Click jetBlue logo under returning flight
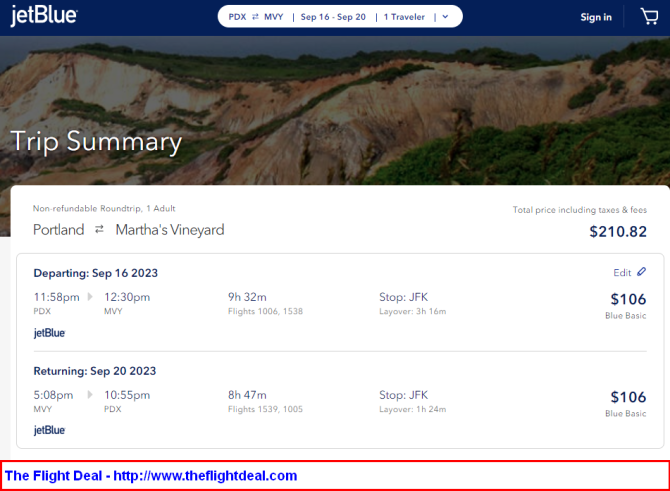670x491 pixels. click(x=49, y=430)
